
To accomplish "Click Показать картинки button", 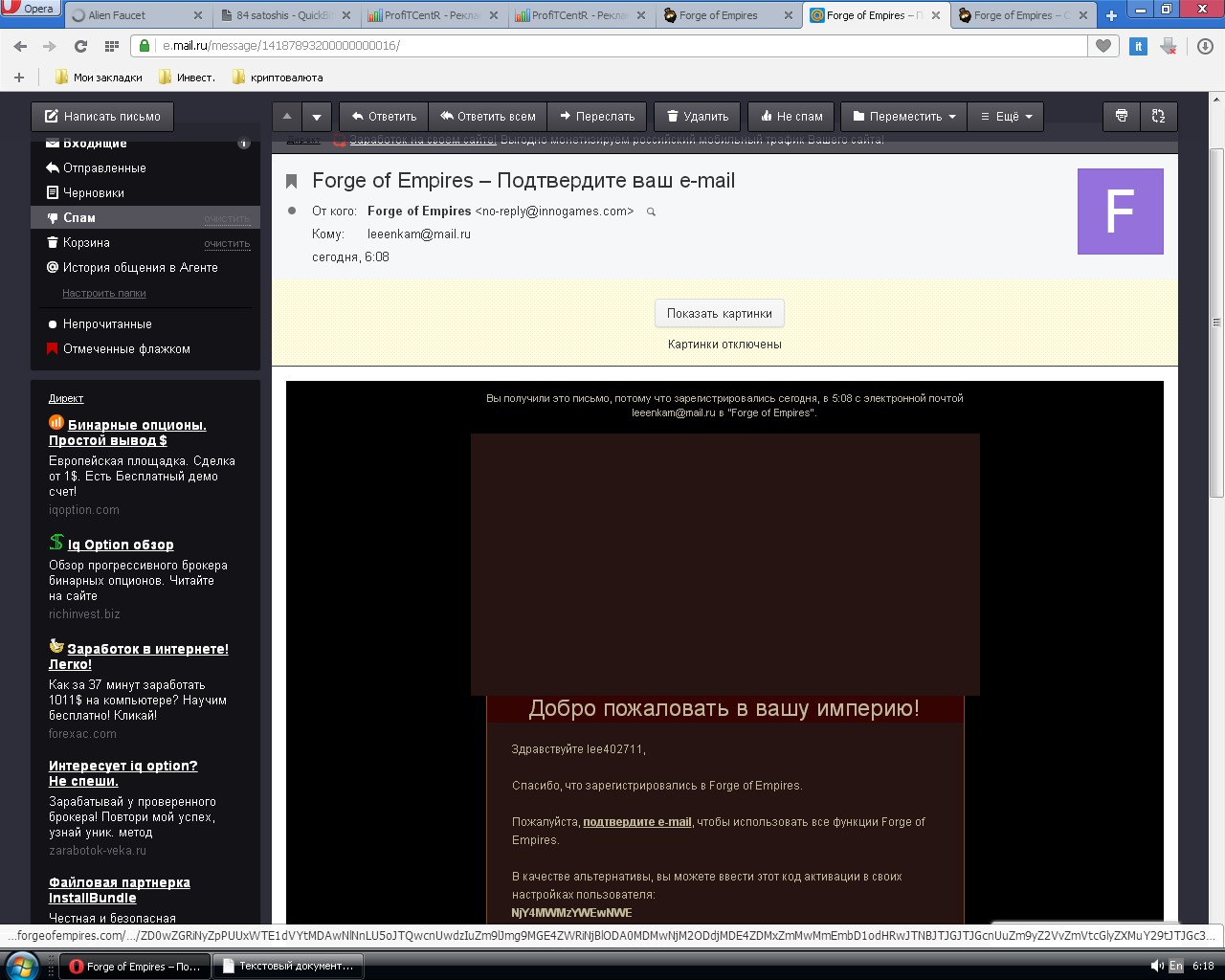I will pos(720,313).
